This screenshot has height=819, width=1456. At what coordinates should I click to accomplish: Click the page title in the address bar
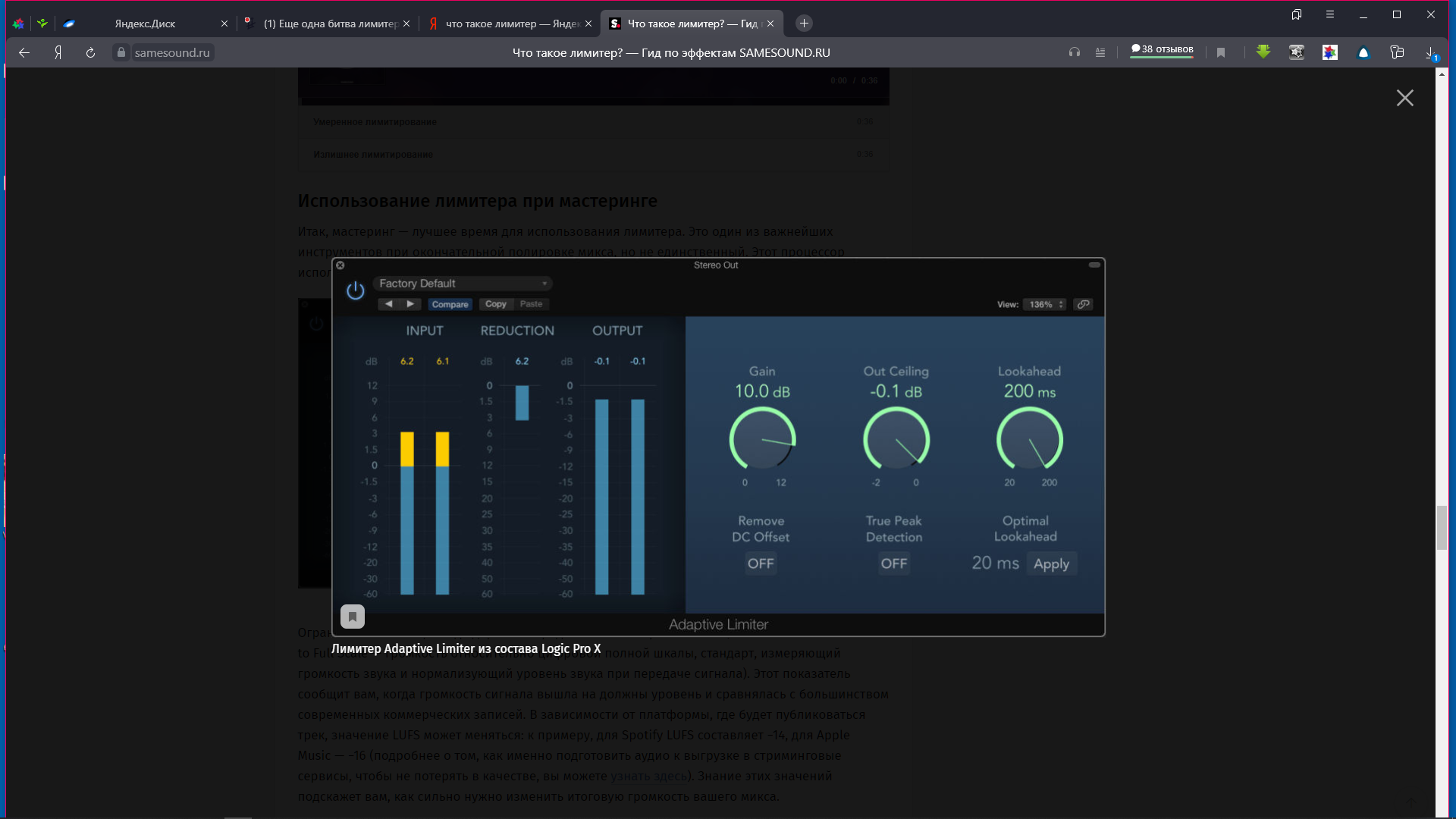point(671,52)
